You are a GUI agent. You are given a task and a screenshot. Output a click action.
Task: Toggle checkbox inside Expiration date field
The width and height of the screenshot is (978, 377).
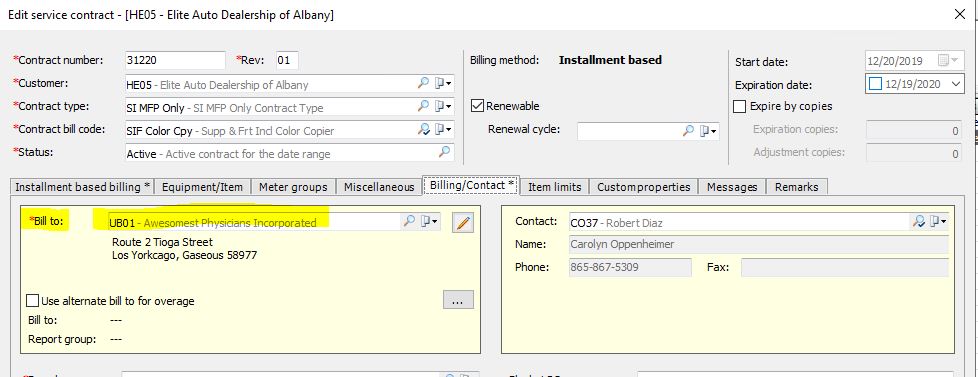pos(875,84)
